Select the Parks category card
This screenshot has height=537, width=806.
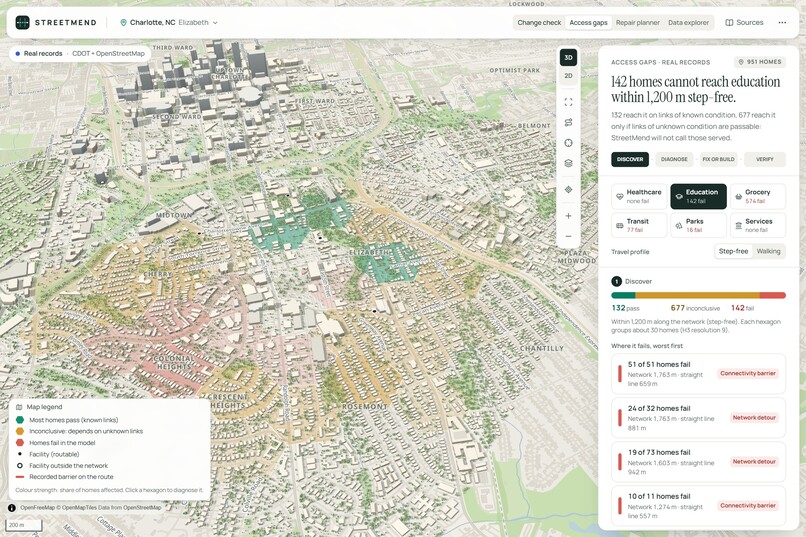(698, 225)
